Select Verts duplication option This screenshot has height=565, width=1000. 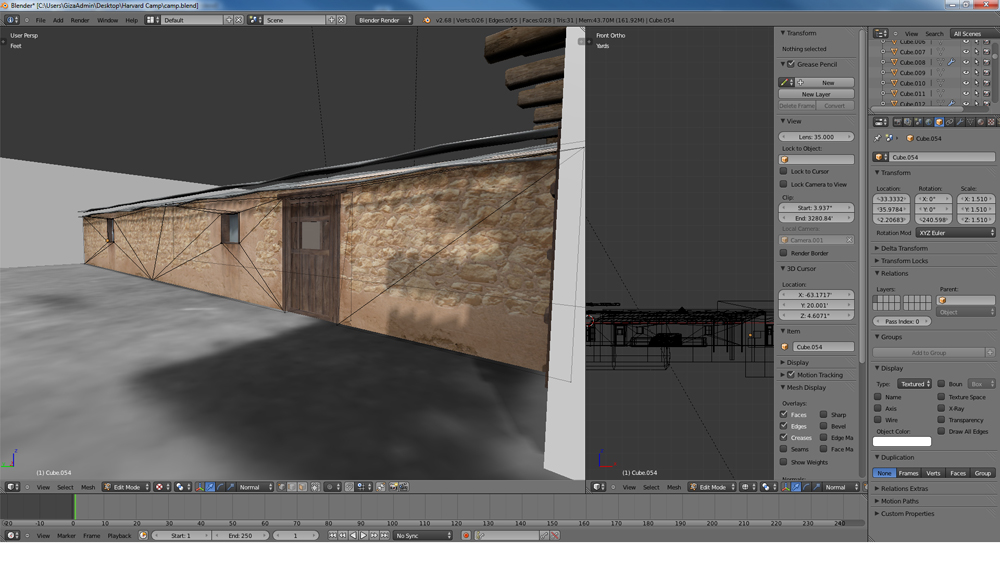(933, 473)
